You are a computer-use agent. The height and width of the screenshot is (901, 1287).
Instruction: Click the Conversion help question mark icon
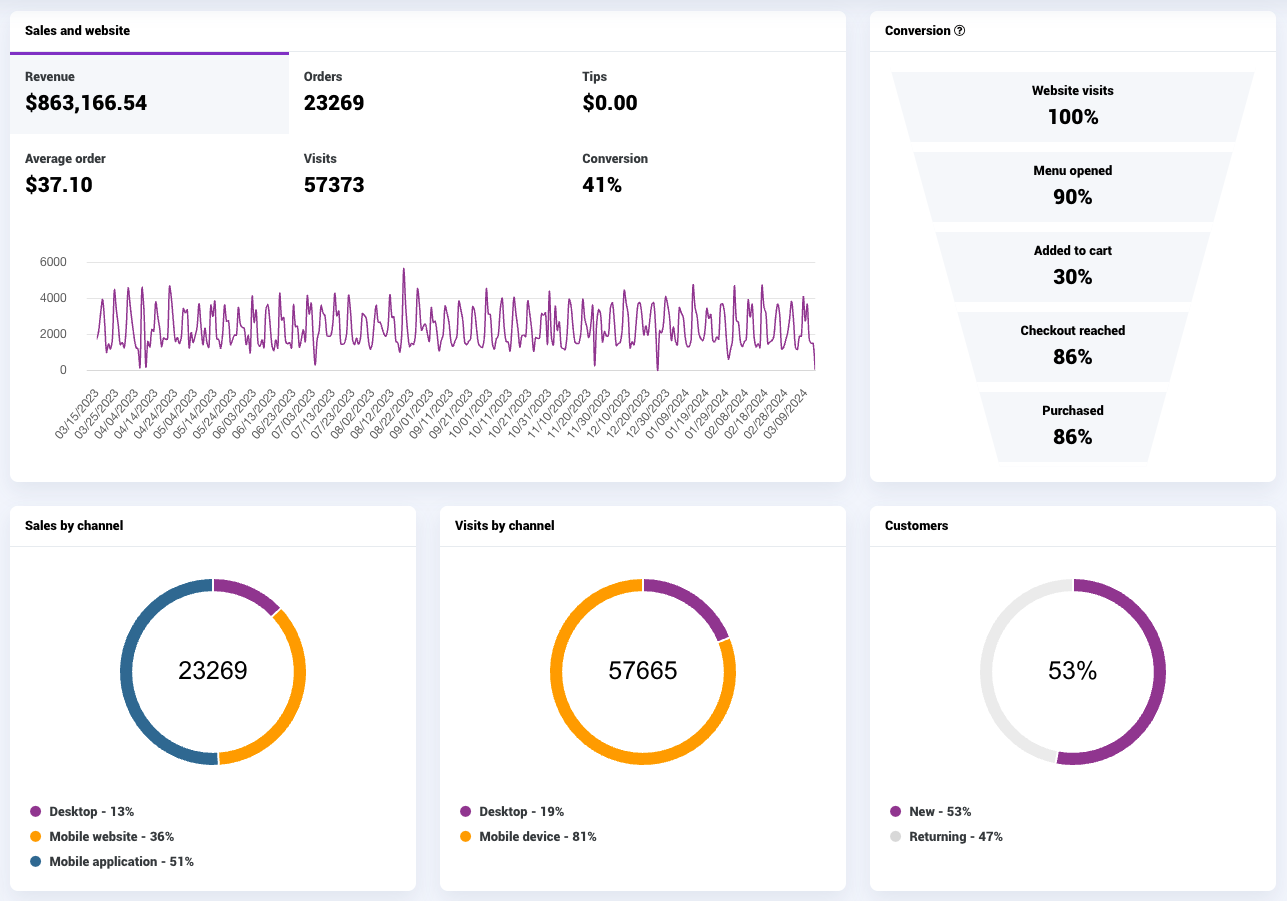(x=960, y=31)
